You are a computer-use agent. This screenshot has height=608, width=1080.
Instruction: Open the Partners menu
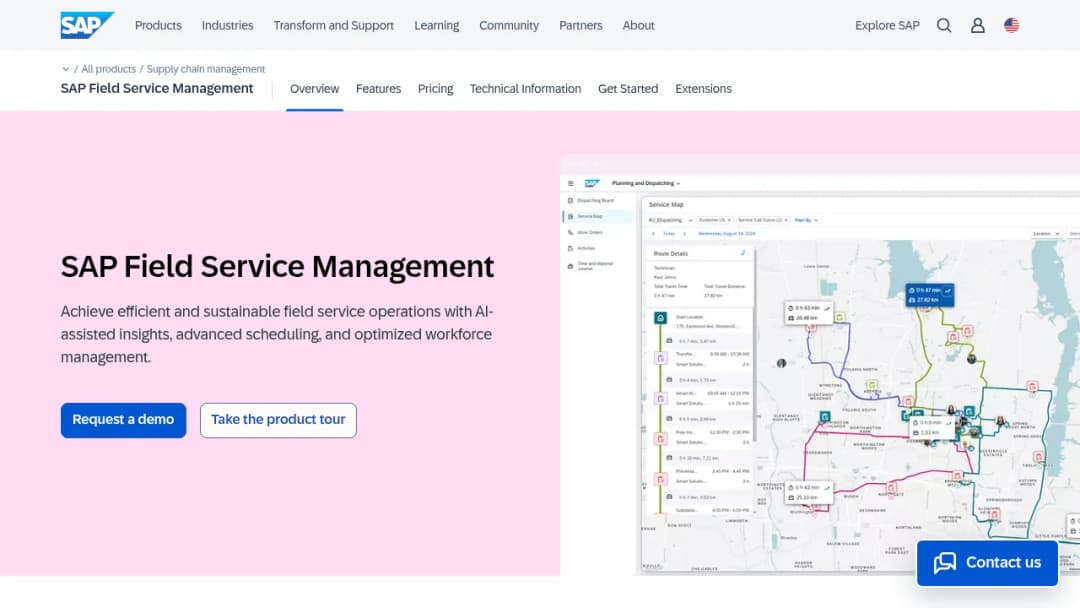click(581, 25)
